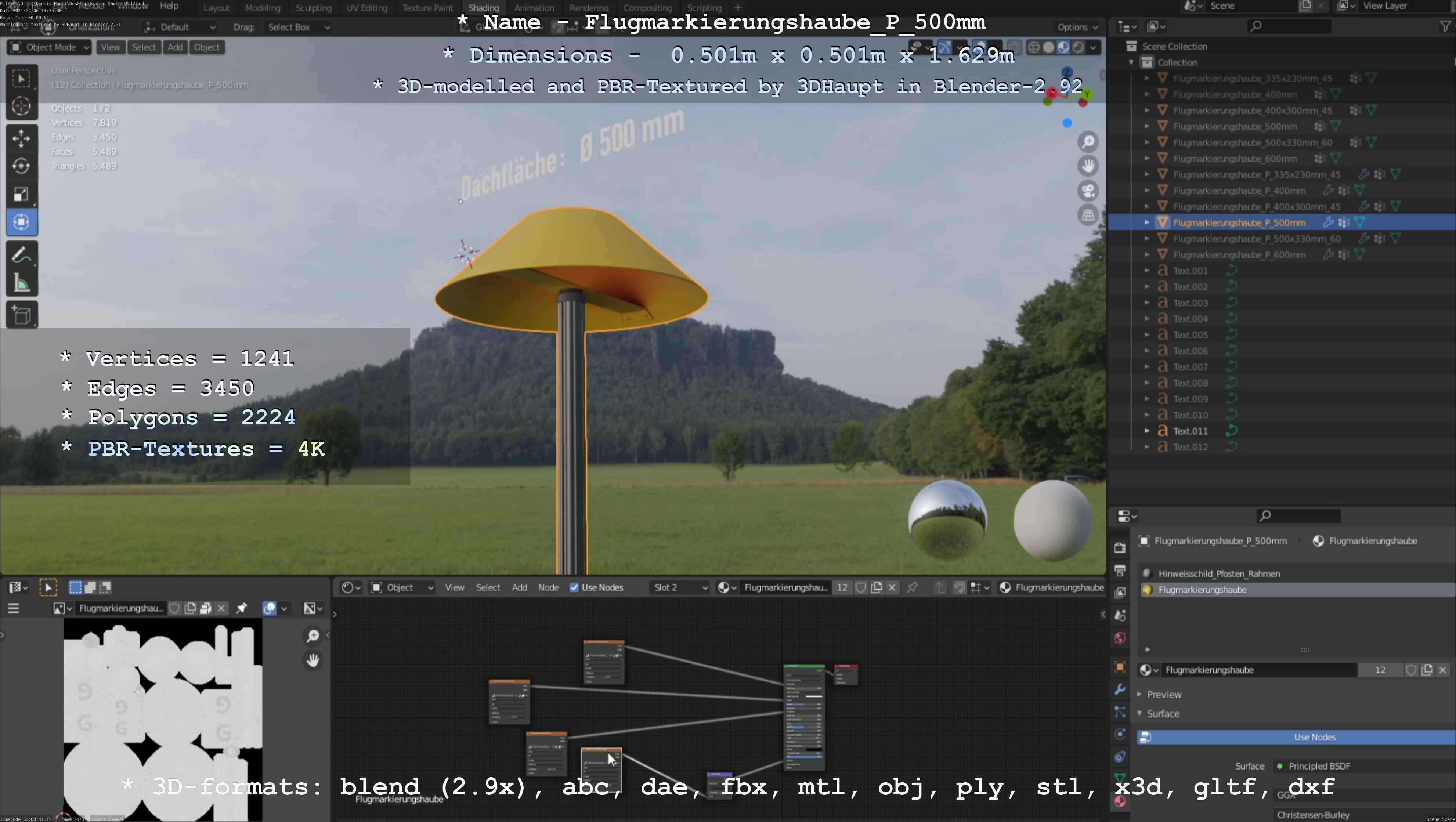
Task: Toggle fake user shield in material properties
Action: coord(1411,670)
